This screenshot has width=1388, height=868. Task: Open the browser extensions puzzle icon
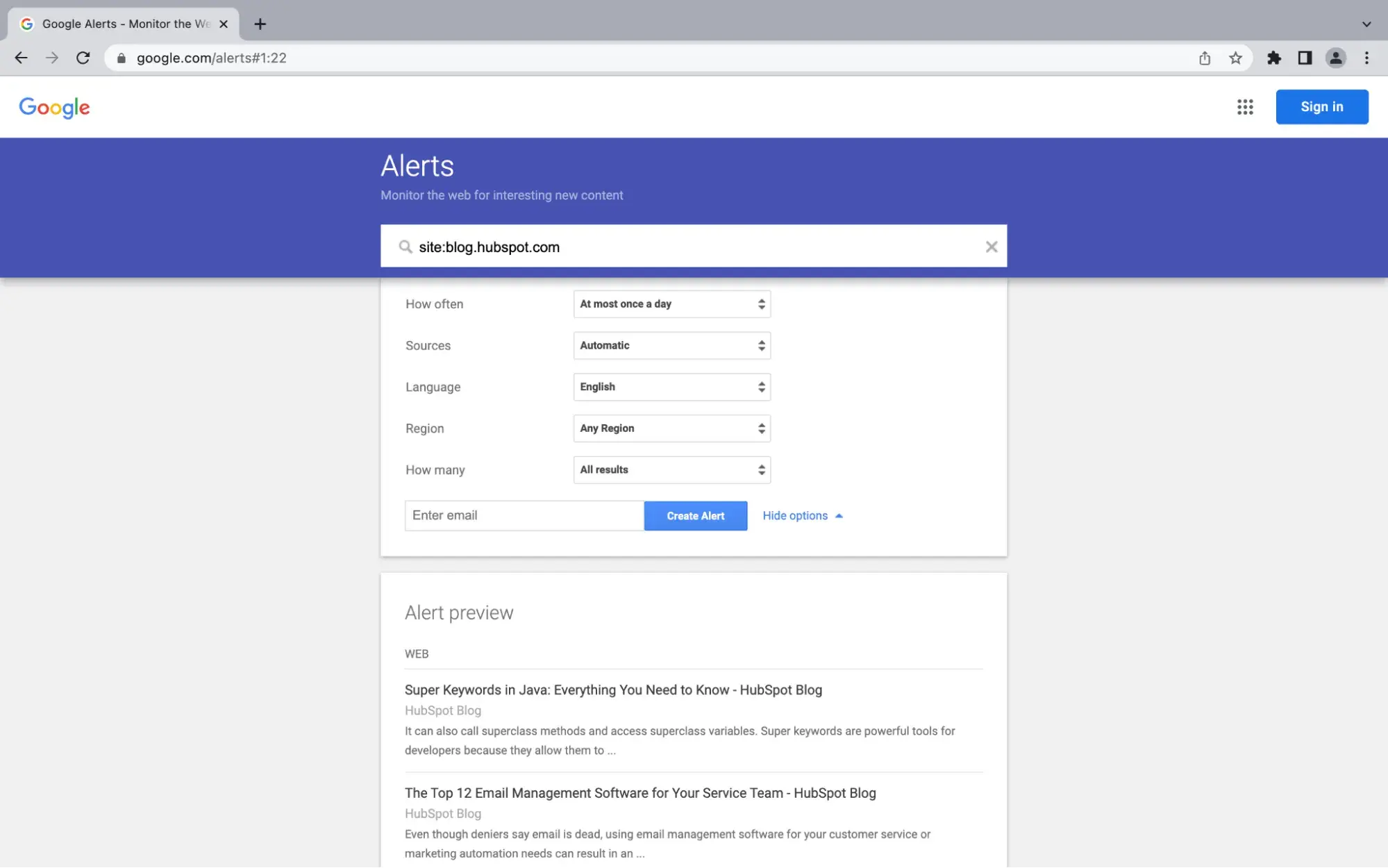[x=1273, y=58]
